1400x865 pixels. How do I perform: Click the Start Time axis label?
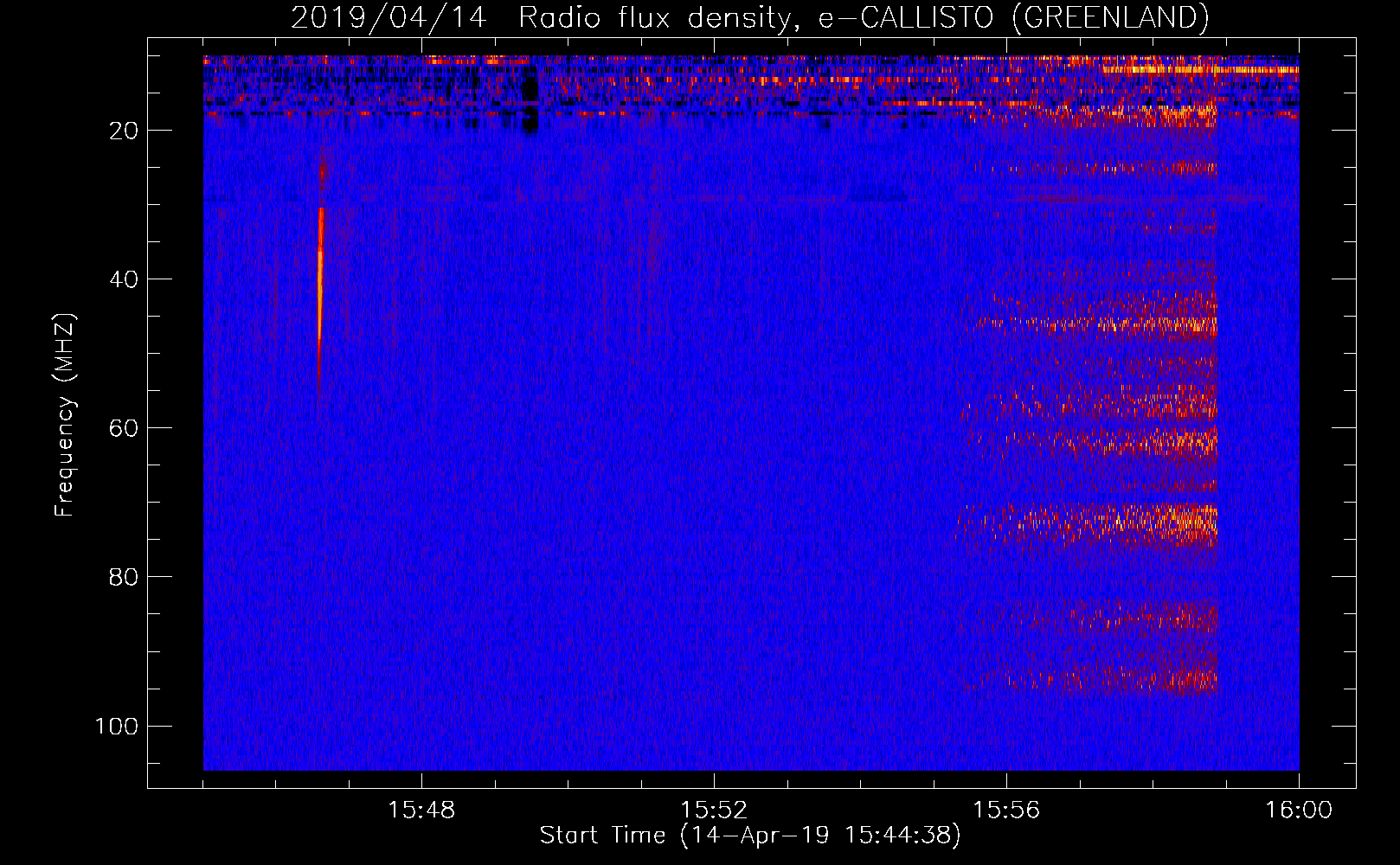(750, 836)
